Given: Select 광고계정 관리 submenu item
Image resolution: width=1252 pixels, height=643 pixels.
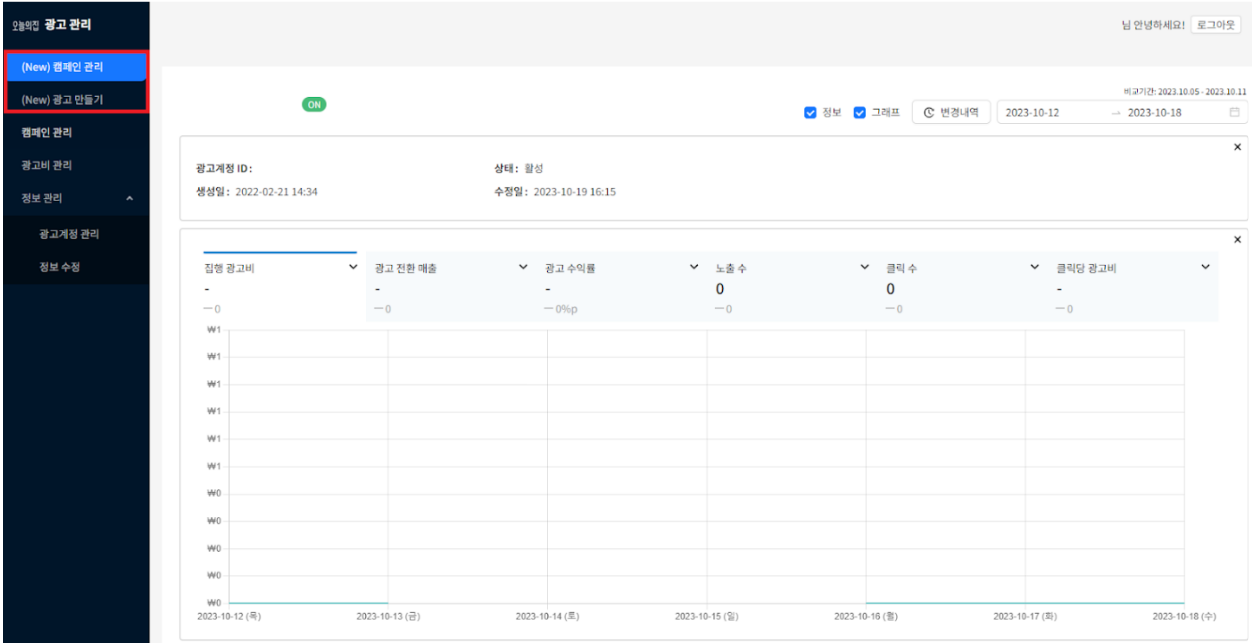Looking at the screenshot, I should coord(69,234).
